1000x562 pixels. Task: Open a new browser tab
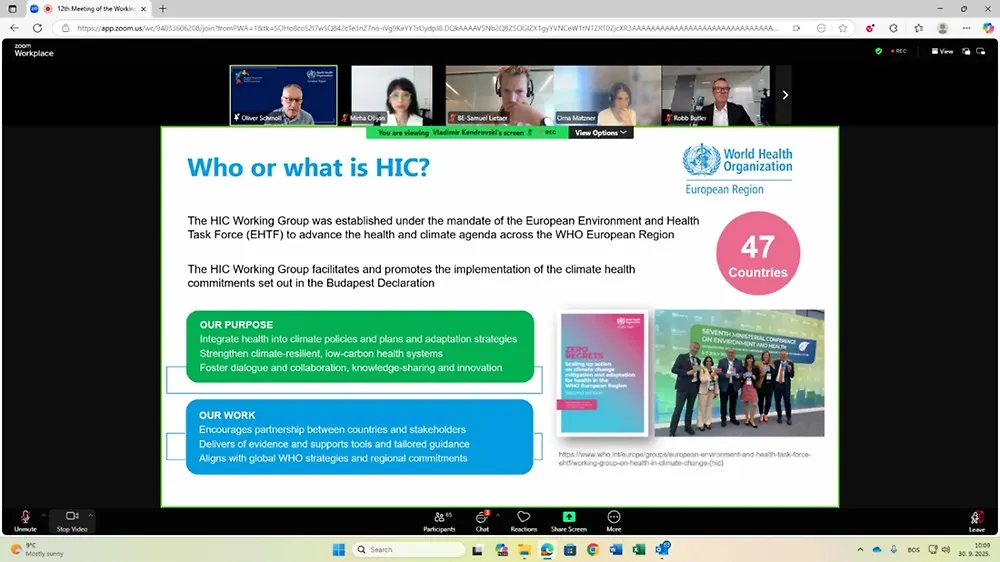pos(163,8)
